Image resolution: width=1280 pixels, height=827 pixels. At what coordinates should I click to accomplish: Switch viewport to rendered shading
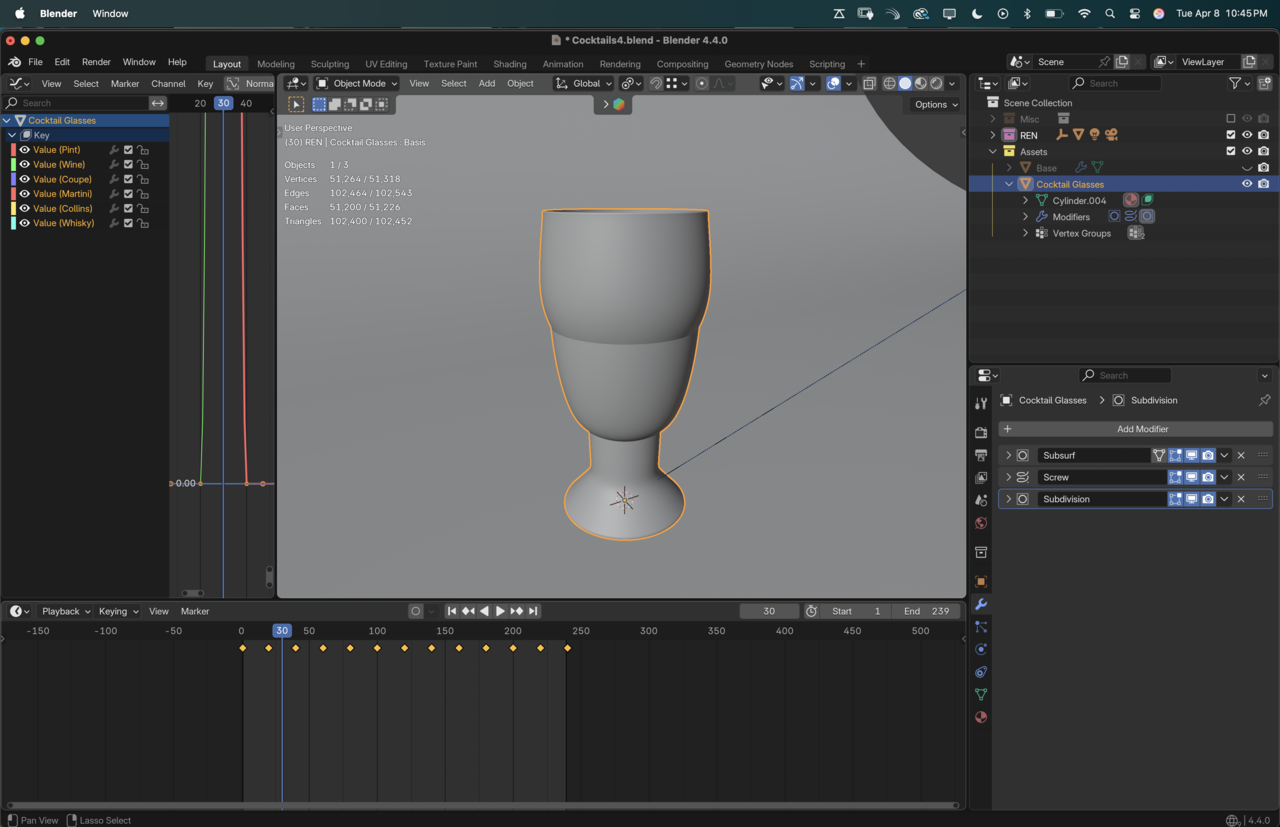click(x=937, y=84)
